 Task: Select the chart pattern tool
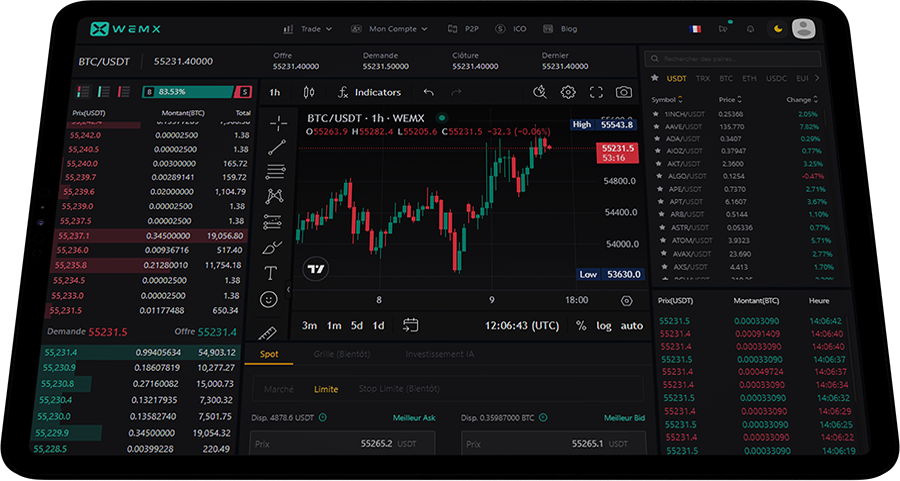[274, 196]
